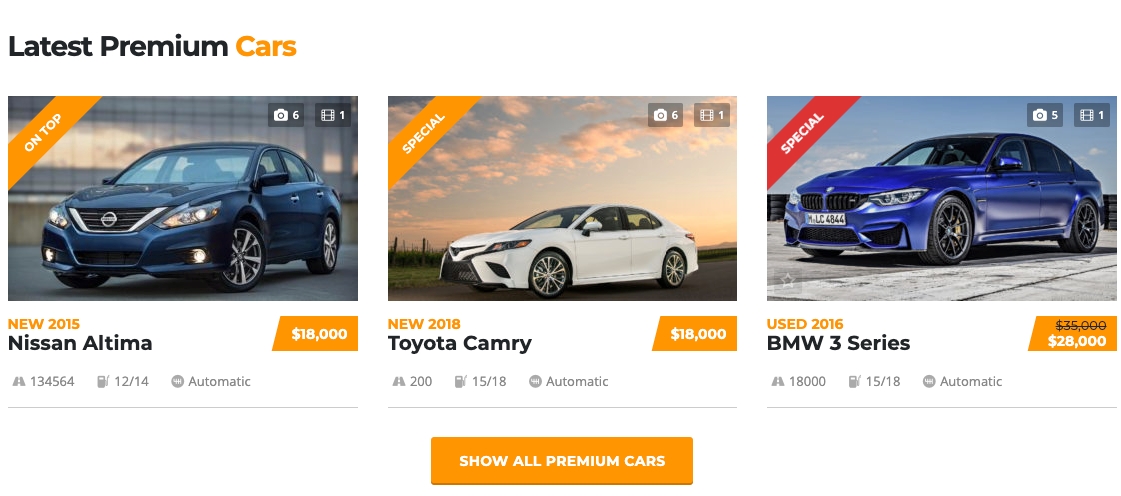The width and height of the screenshot is (1121, 496).
Task: Click the favorite star icon on BMW image
Action: [788, 280]
